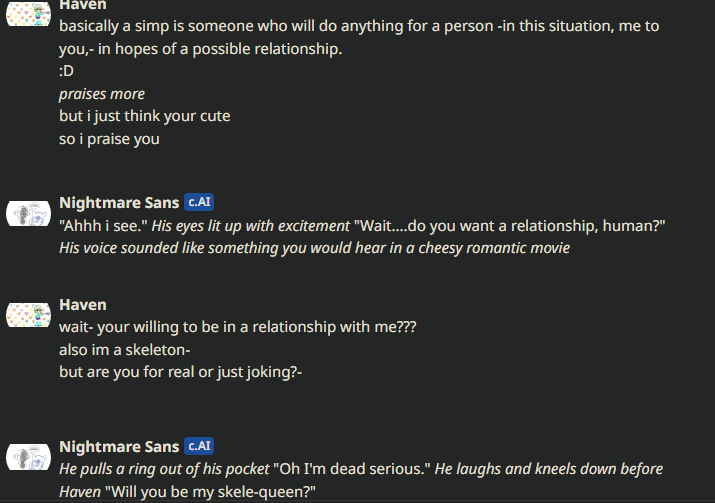The width and height of the screenshot is (715, 503).
Task: Click the c.AI badge above the ring message
Action: click(199, 446)
